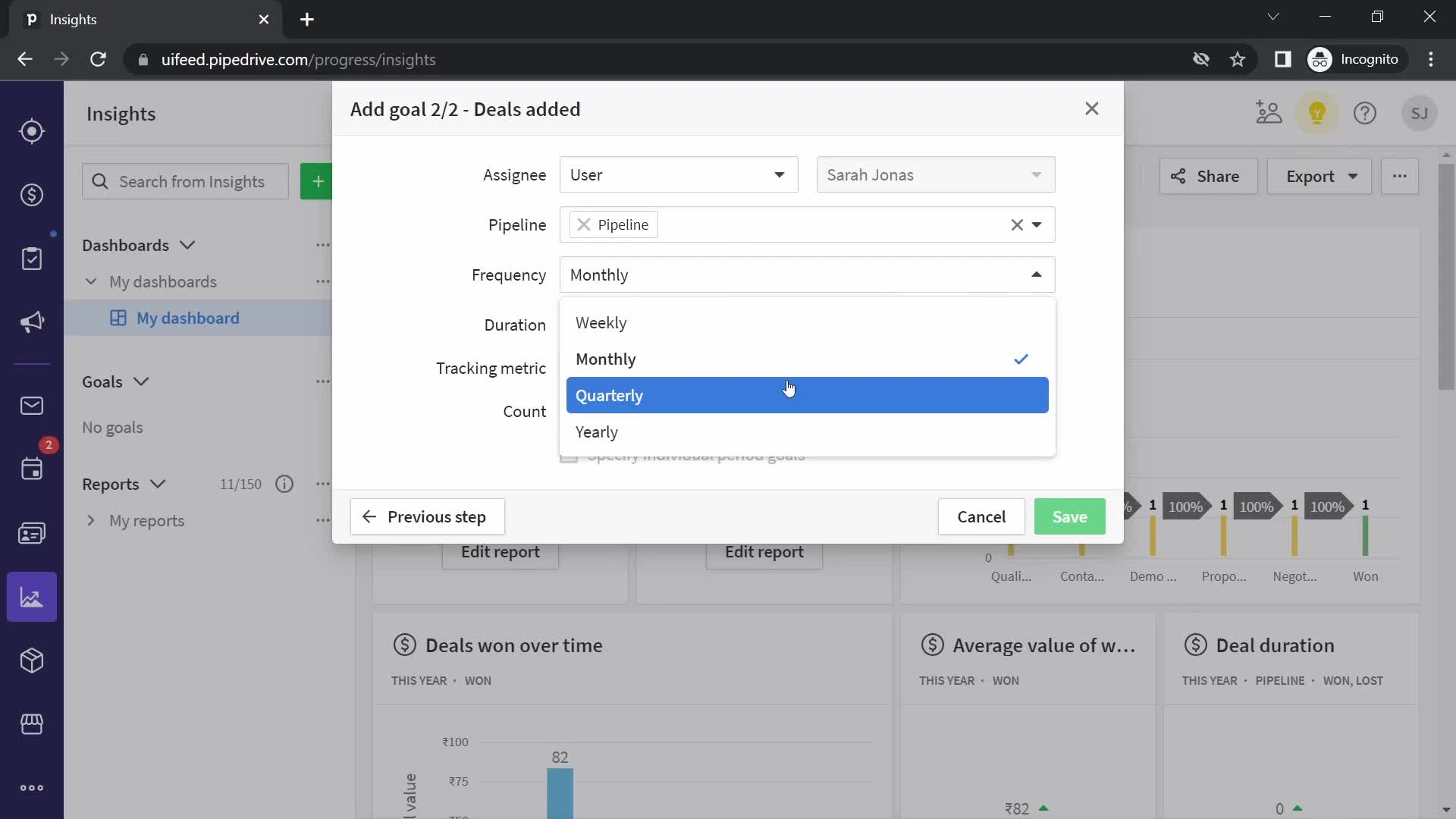1456x819 pixels.
Task: Remove the Pipeline filter tag
Action: [583, 224]
